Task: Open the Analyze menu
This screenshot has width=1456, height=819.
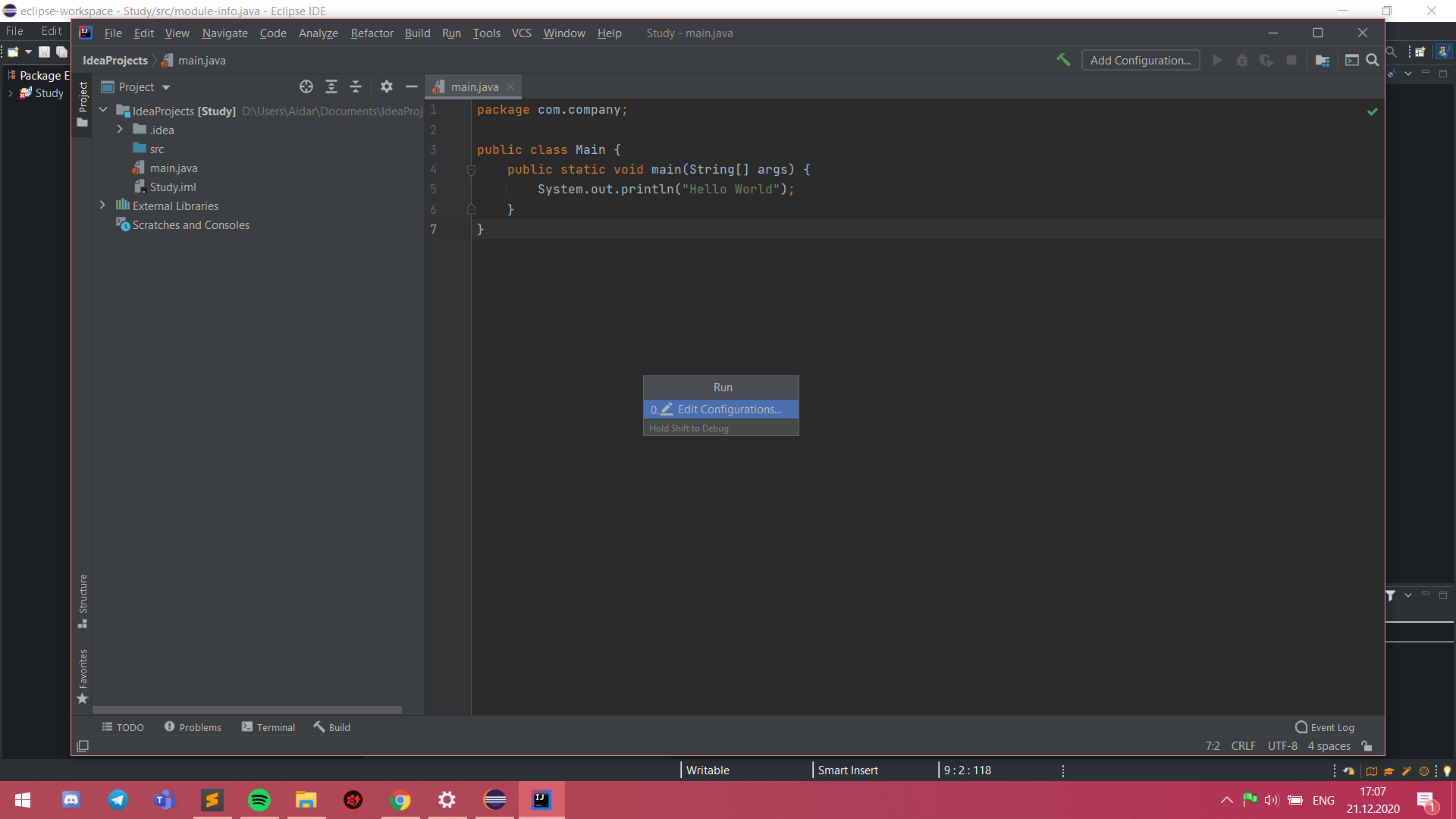Action: click(318, 33)
